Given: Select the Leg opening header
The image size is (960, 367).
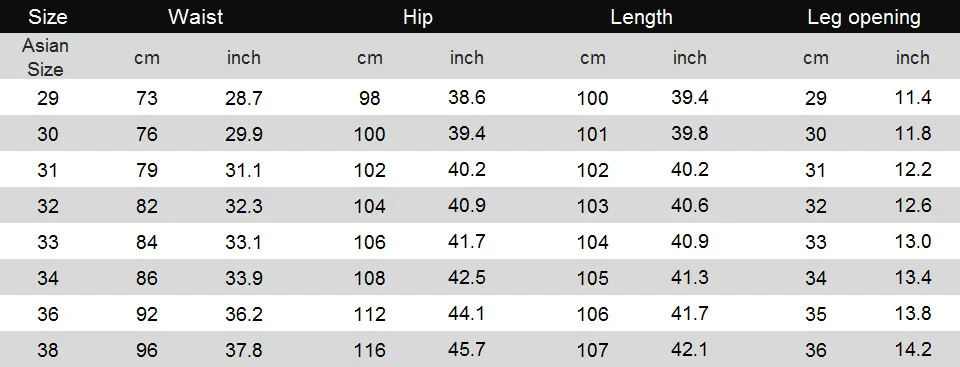Looking at the screenshot, I should tap(864, 17).
